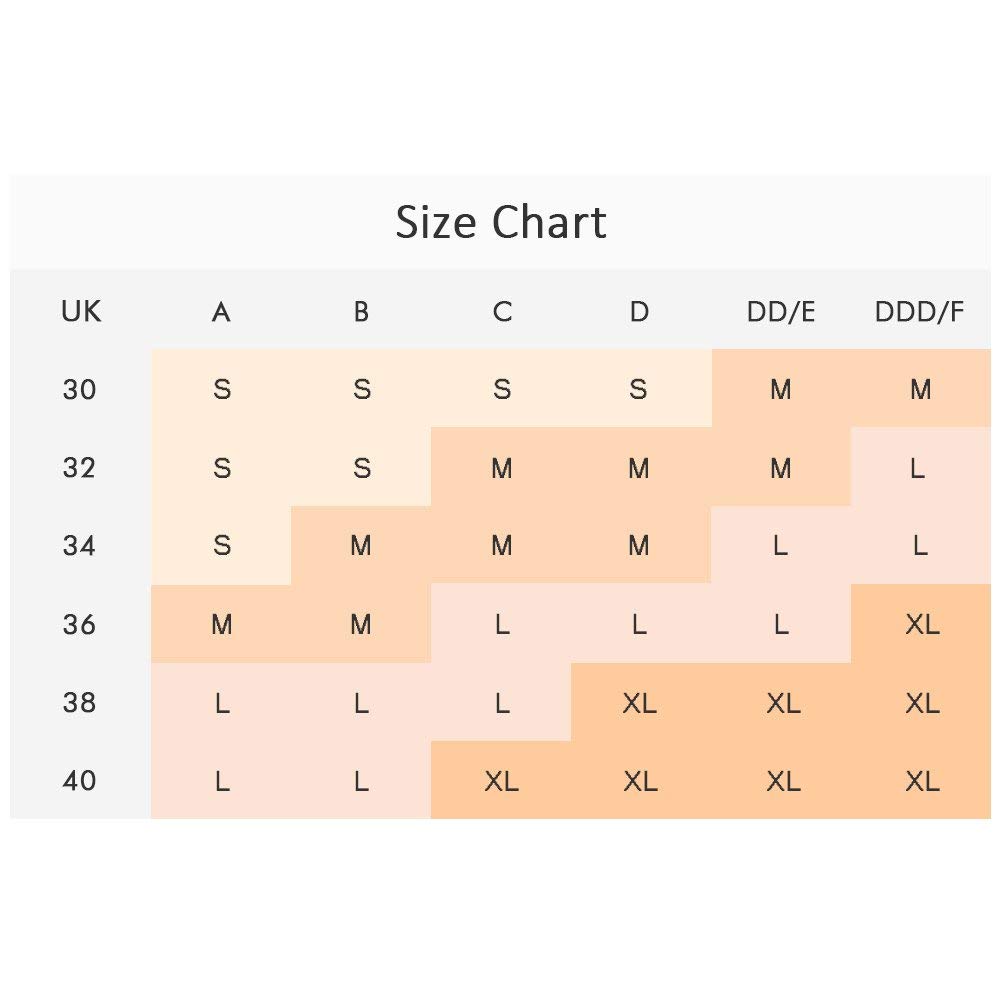Select the A cup column header
This screenshot has width=1000, height=1000.
[x=221, y=312]
